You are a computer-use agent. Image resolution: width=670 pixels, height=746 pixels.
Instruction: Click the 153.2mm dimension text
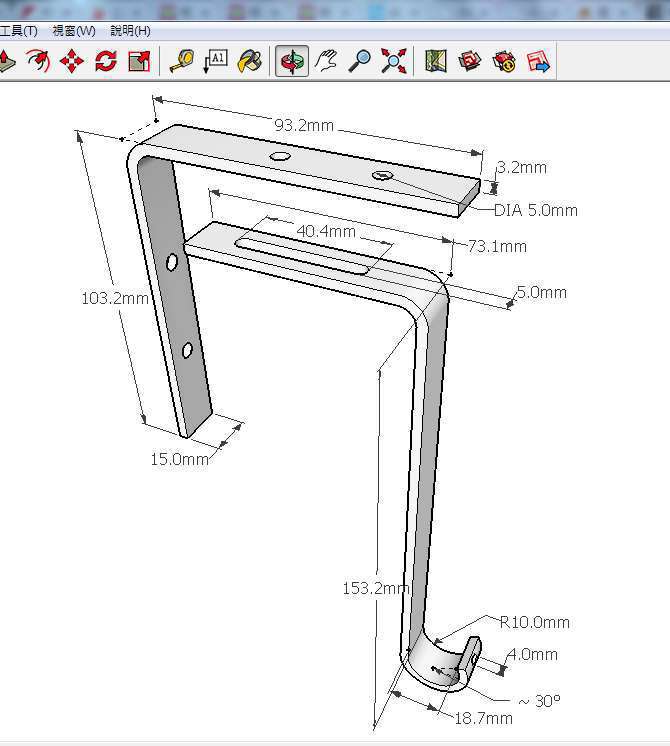pyautogui.click(x=376, y=589)
